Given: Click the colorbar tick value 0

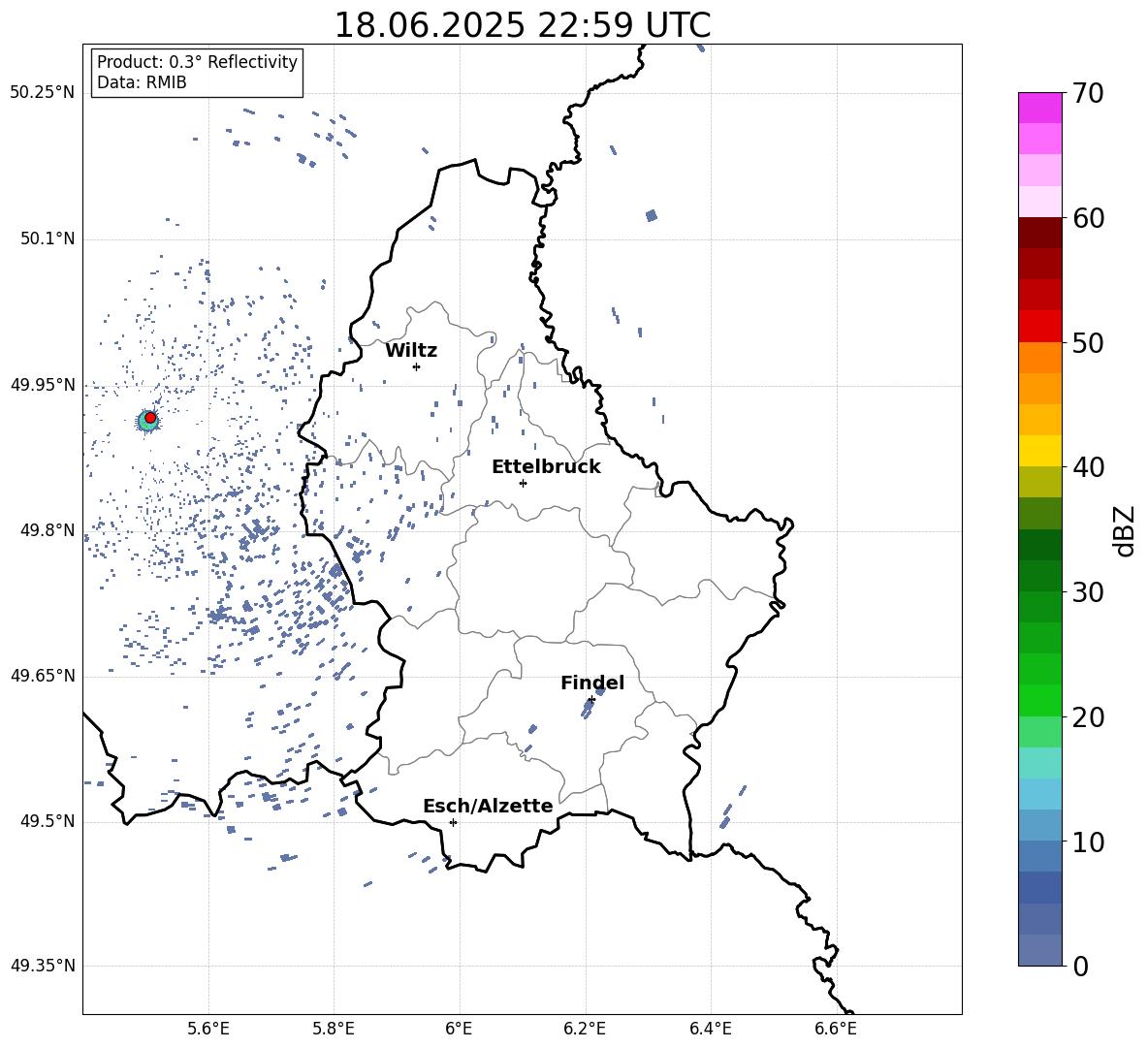Looking at the screenshot, I should tap(1080, 967).
